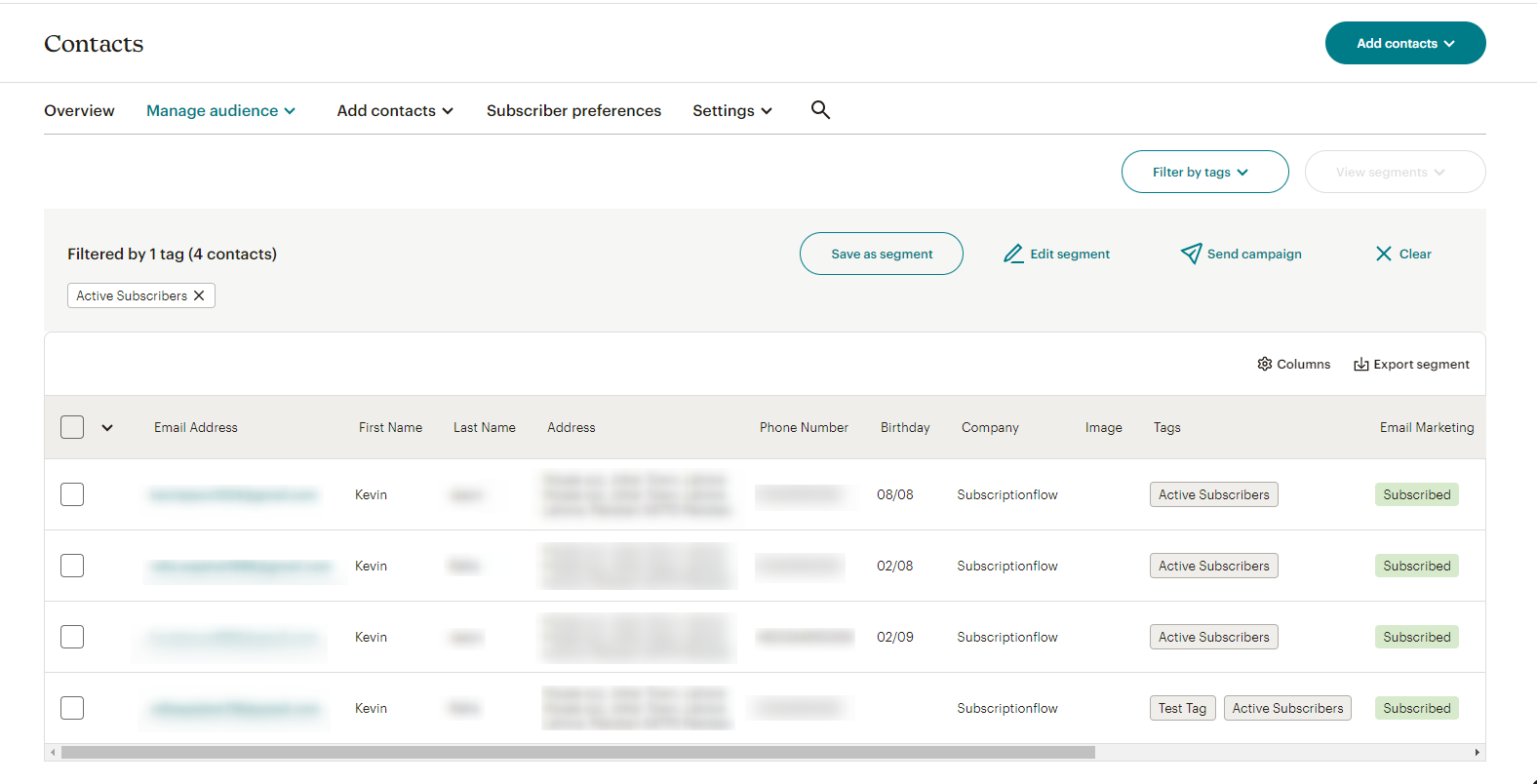Click the Edit segment pencil icon

point(1013,254)
